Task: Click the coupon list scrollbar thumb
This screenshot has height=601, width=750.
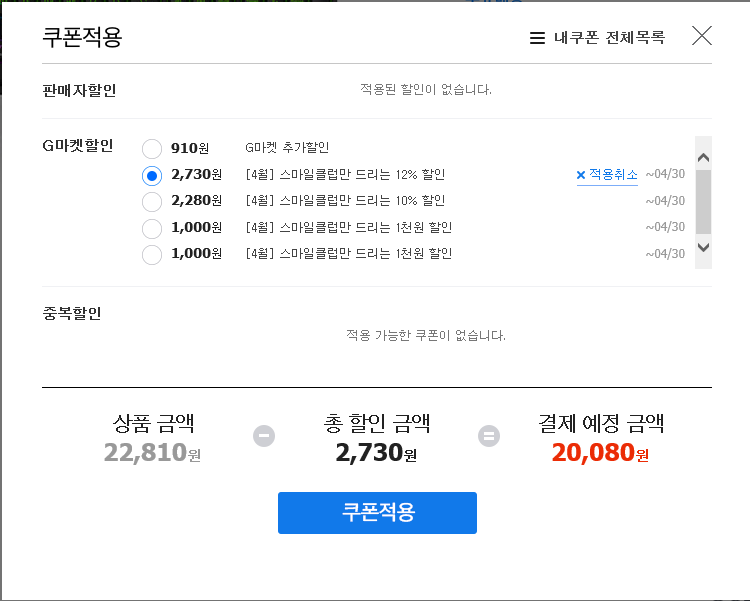Action: click(703, 201)
